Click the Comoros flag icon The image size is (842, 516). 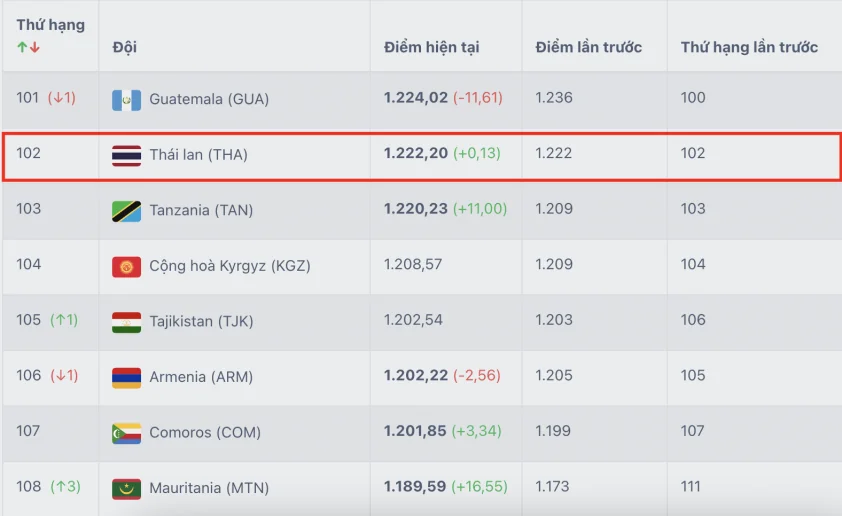tap(126, 433)
